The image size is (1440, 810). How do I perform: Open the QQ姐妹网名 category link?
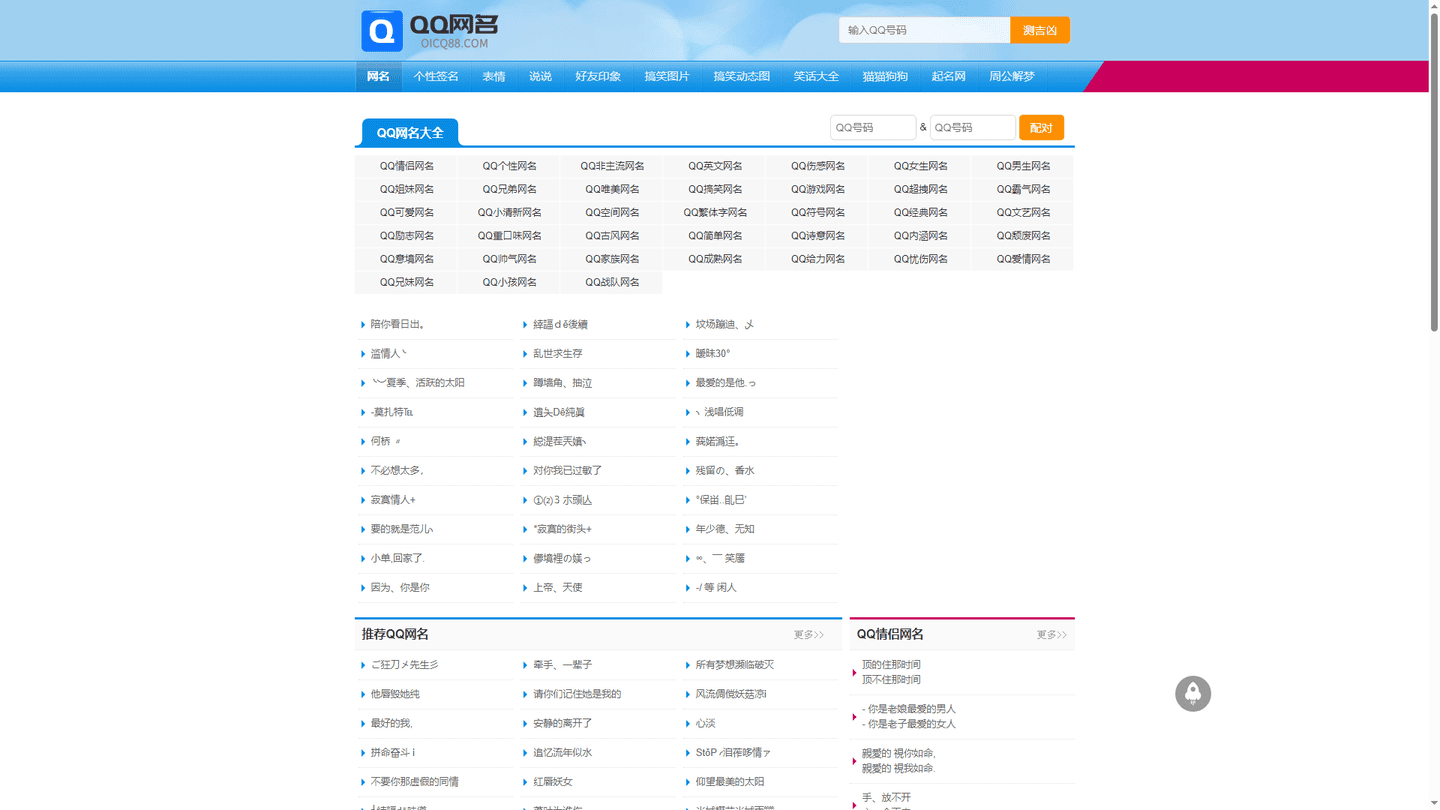coord(407,189)
